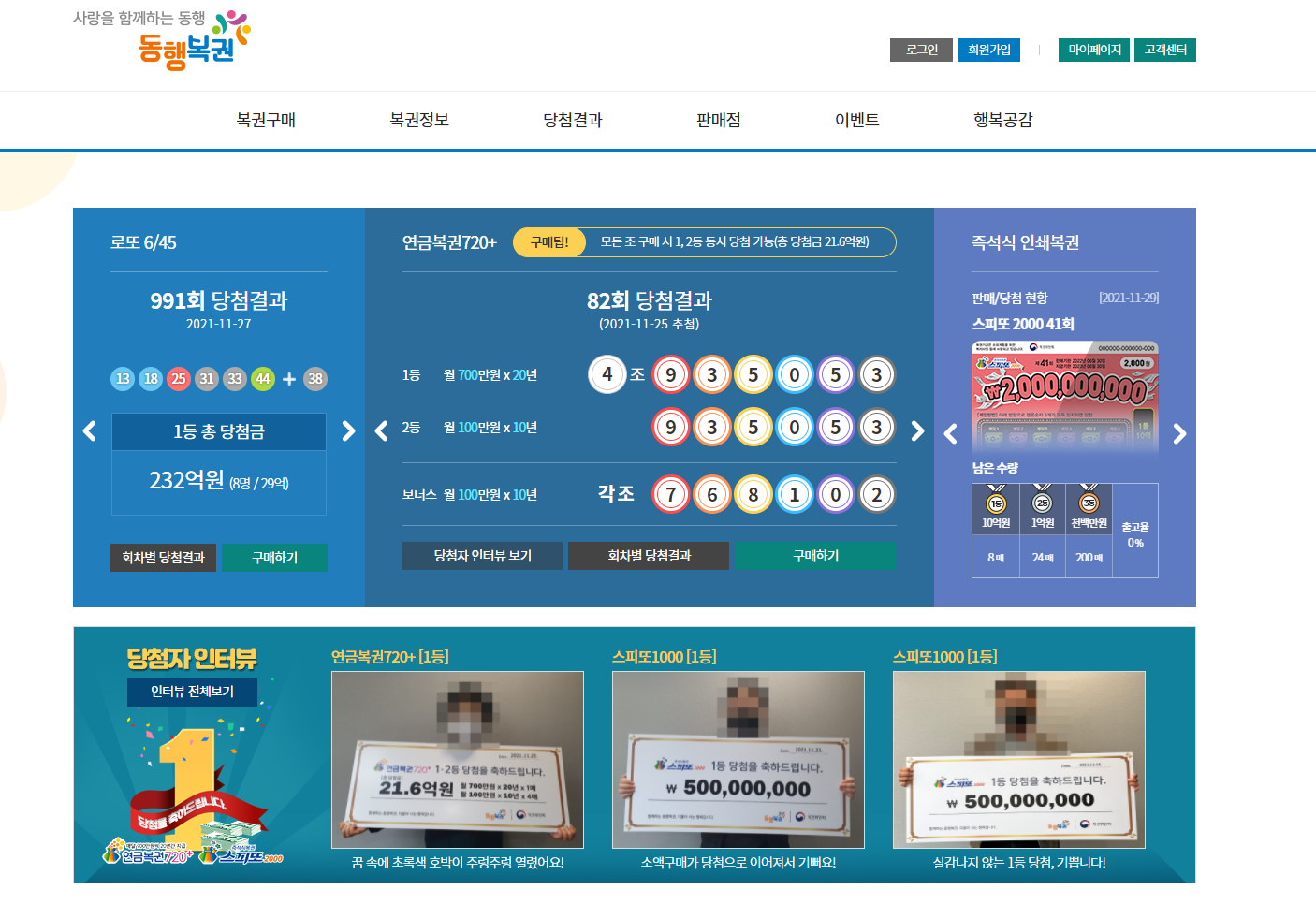Click green lotto ball number 44

pyautogui.click(x=263, y=379)
